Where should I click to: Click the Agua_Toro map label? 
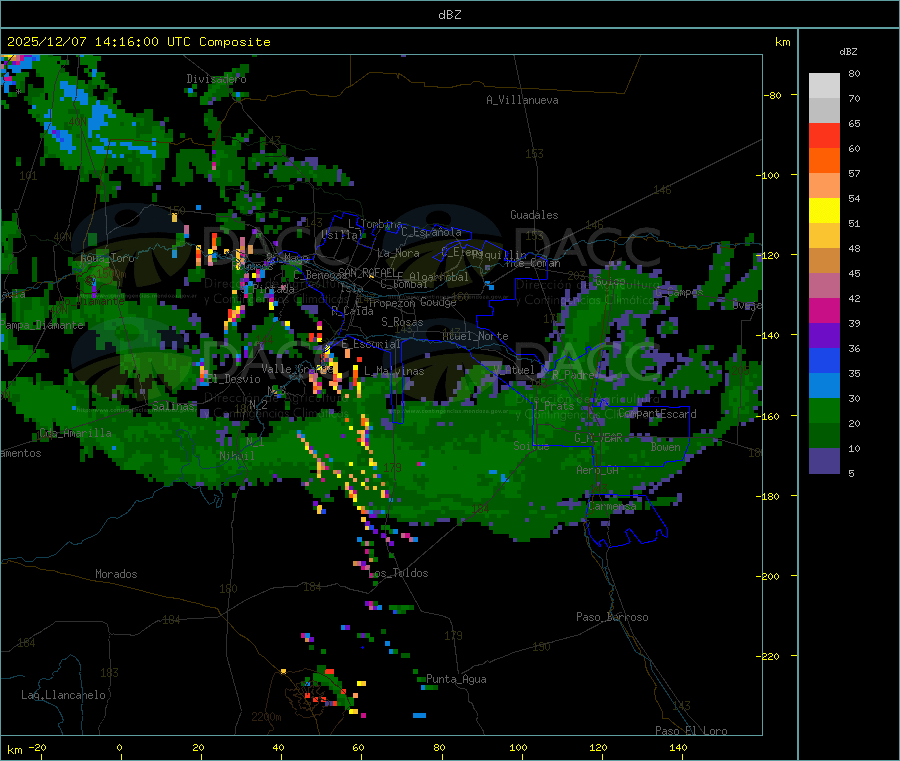pos(107,258)
